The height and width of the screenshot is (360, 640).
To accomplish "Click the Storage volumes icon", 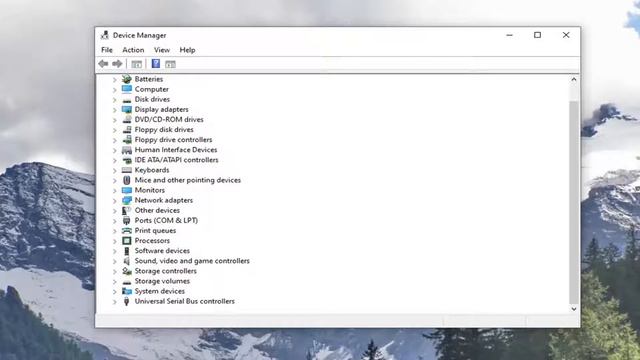I will point(127,281).
